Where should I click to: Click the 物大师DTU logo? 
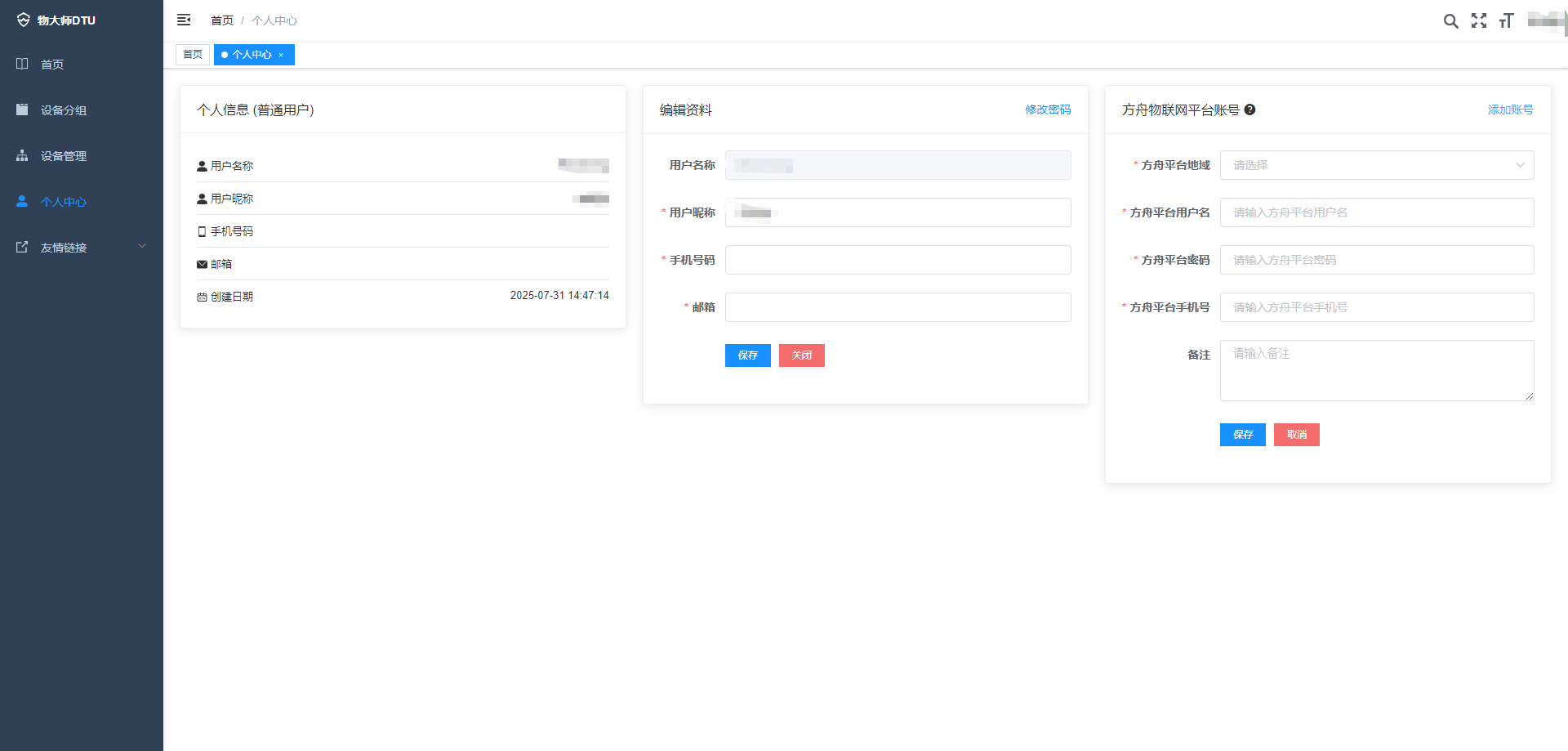57,20
